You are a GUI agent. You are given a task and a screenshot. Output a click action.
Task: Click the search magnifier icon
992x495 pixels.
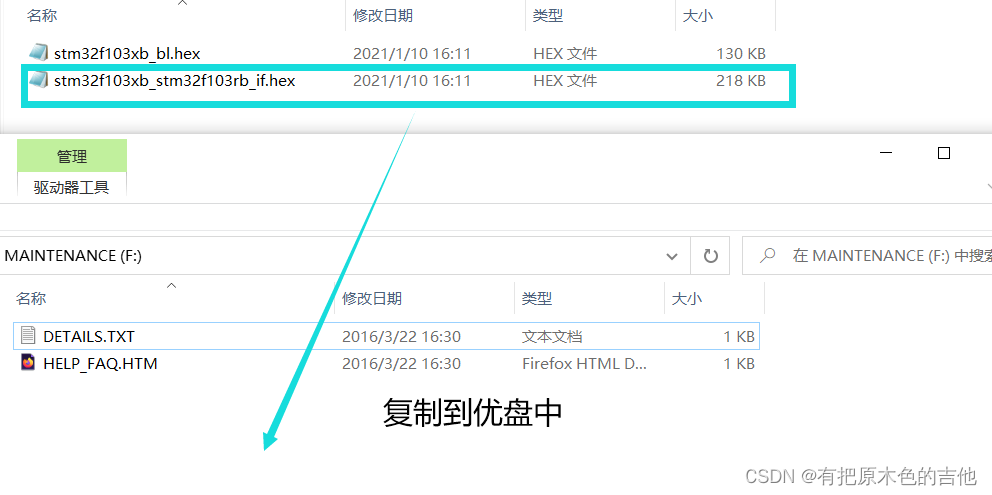tap(767, 255)
